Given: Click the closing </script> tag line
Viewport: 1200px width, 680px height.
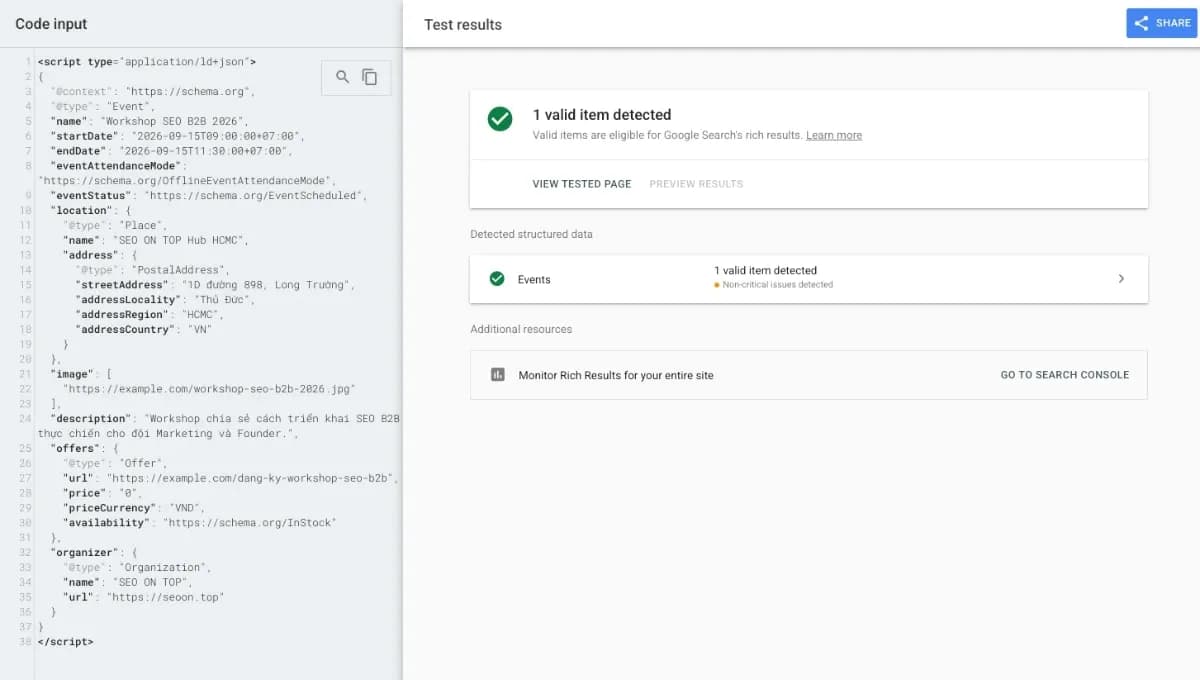Looking at the screenshot, I should pyautogui.click(x=65, y=642).
